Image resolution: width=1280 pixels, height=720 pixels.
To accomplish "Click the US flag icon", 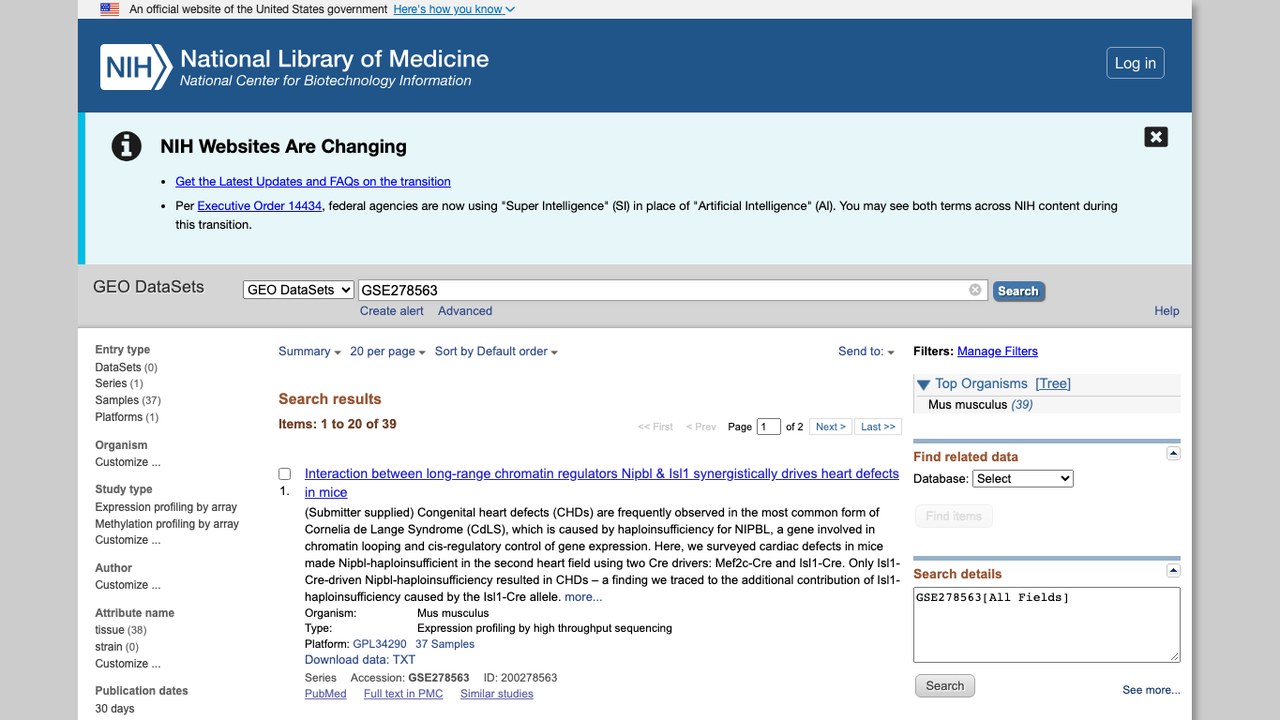I will [x=110, y=9].
